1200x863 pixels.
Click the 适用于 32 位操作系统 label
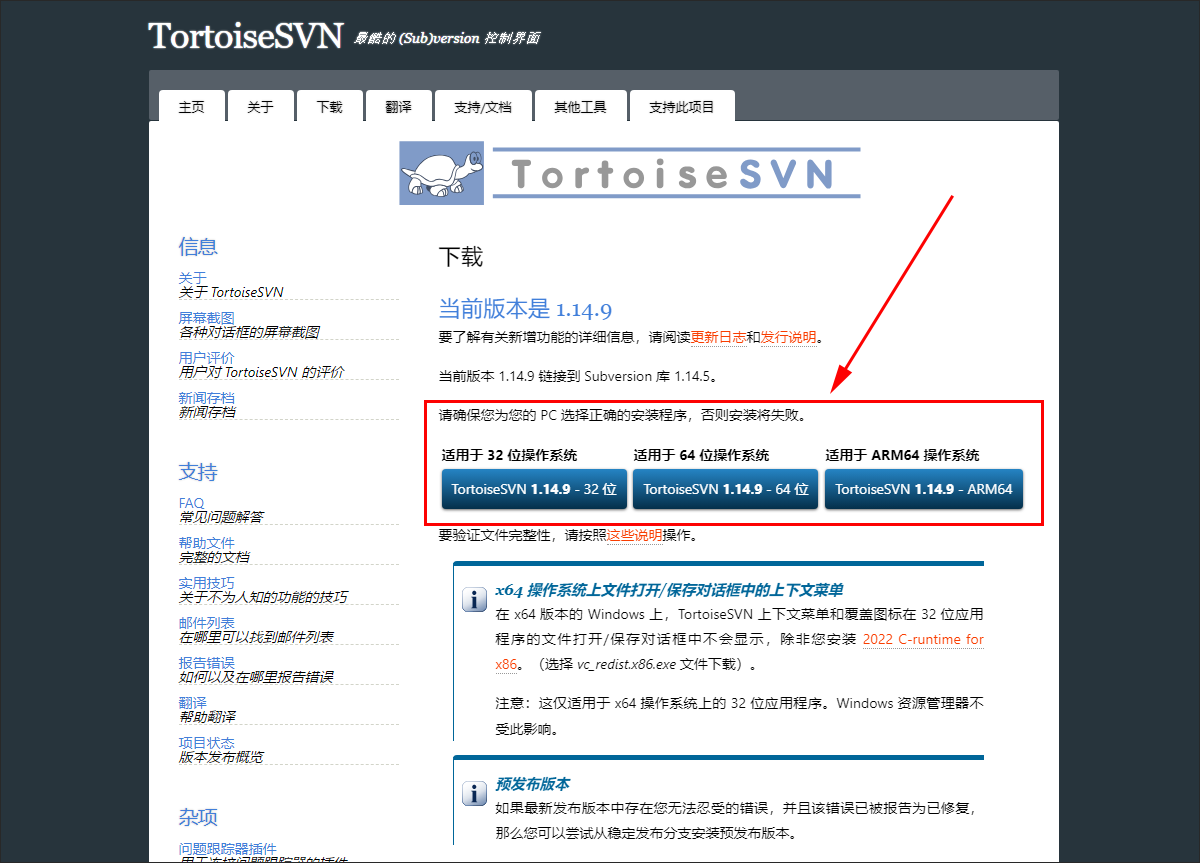(510, 455)
